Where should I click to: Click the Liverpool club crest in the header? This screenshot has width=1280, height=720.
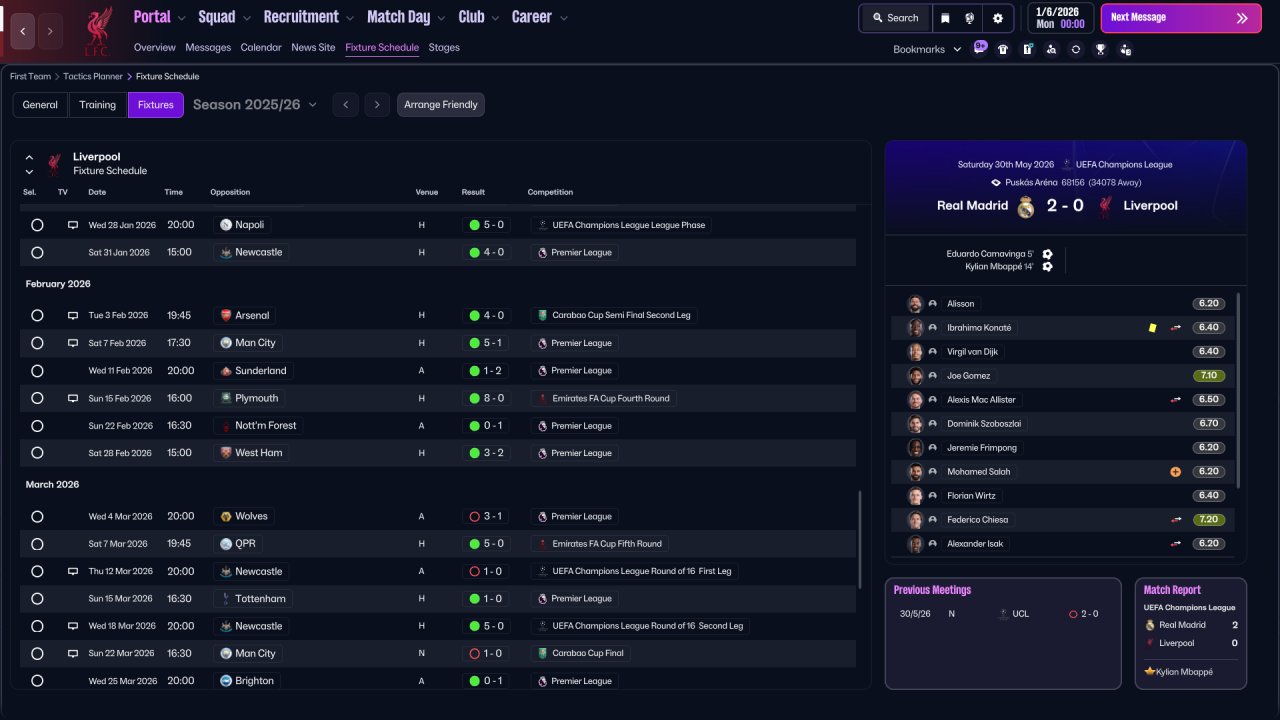point(97,31)
